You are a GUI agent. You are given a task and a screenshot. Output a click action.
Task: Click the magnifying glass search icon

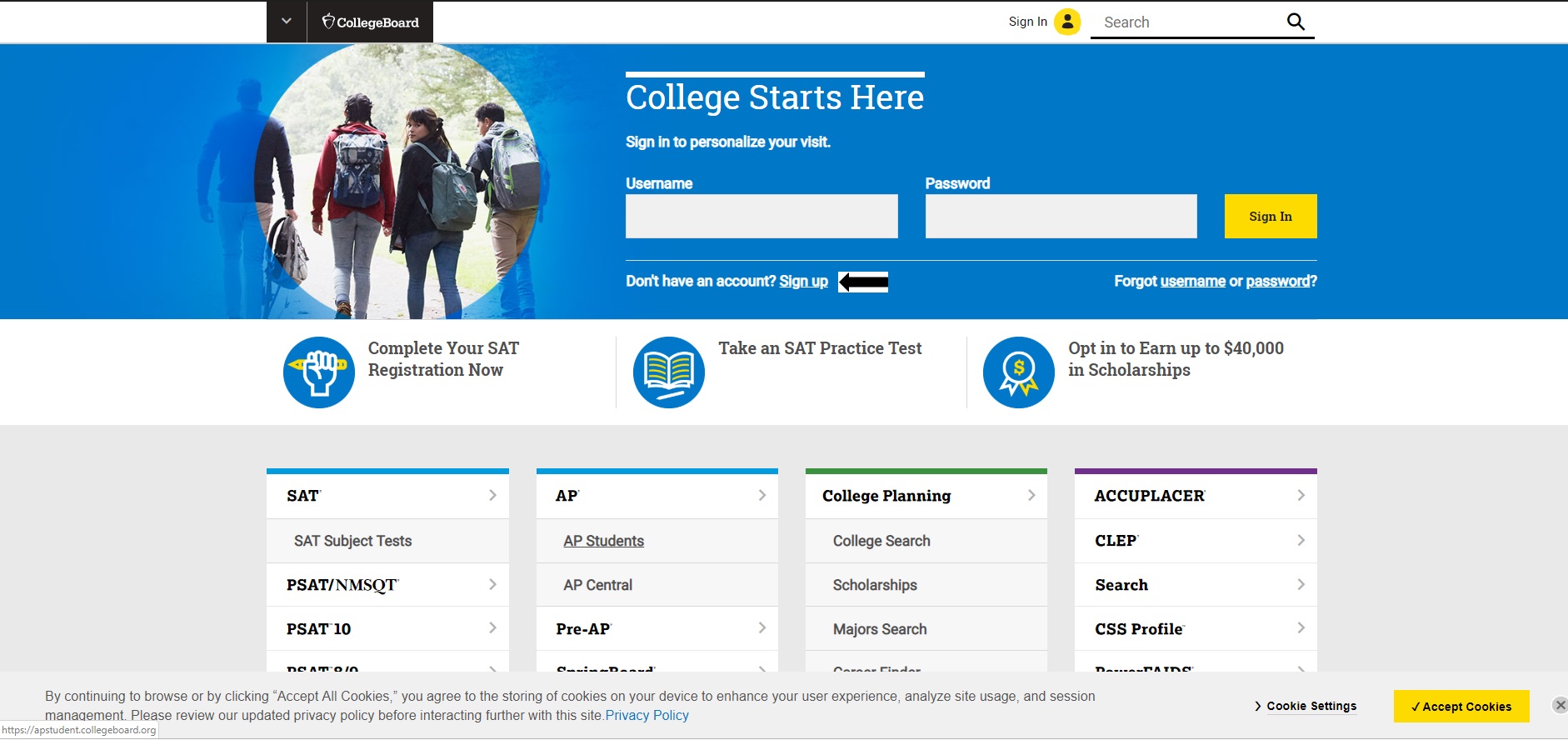1296,22
